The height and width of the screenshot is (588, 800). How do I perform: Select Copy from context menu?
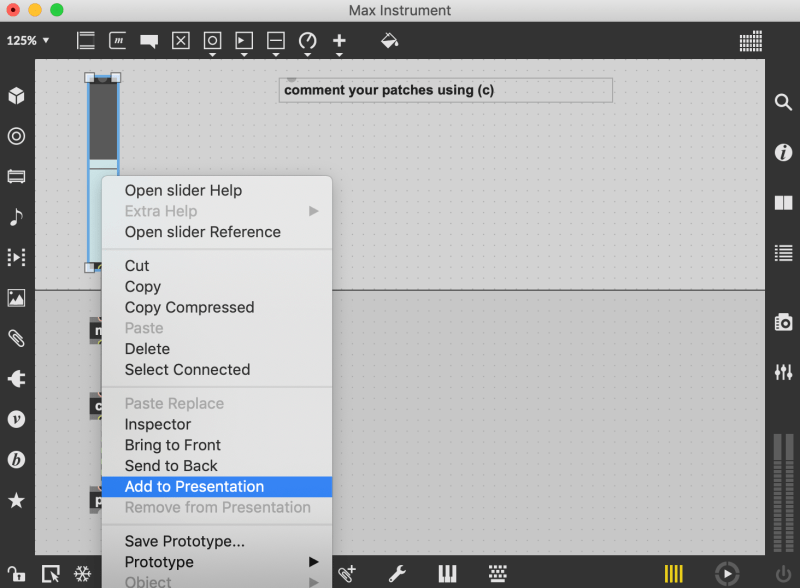coord(217,286)
